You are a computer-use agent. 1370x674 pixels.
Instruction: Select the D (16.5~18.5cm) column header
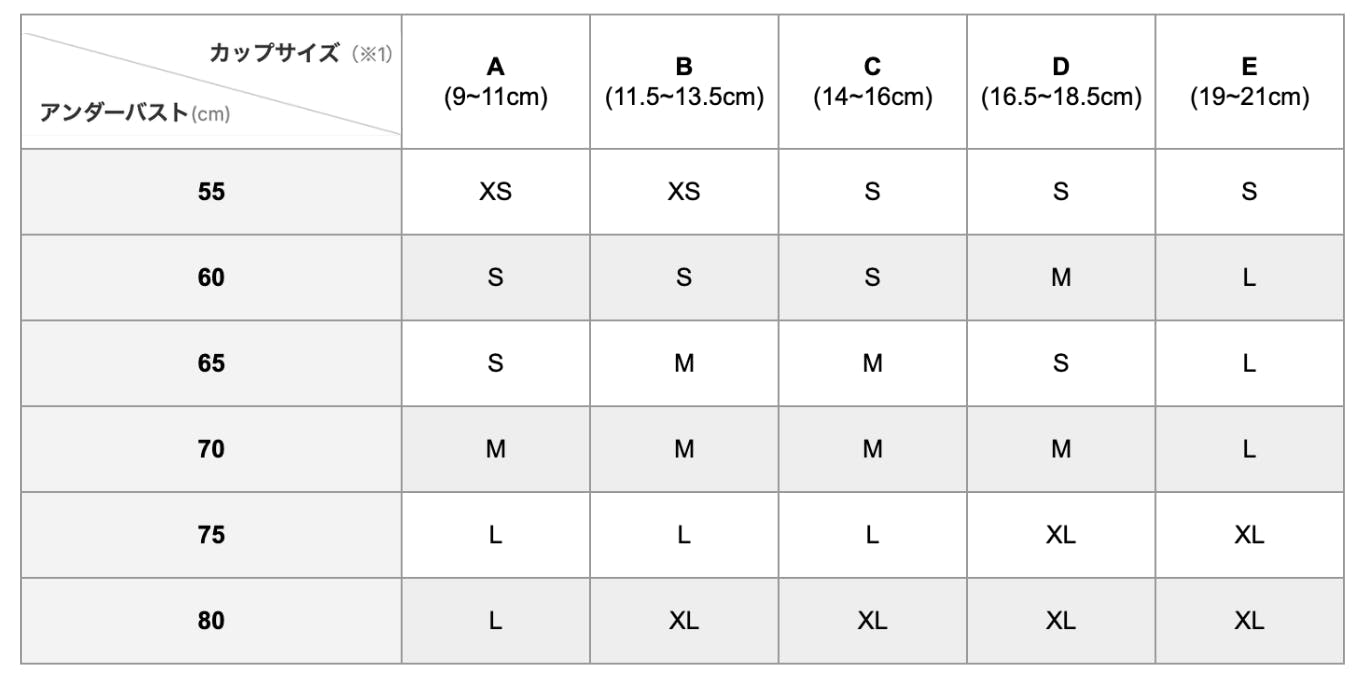[1061, 82]
